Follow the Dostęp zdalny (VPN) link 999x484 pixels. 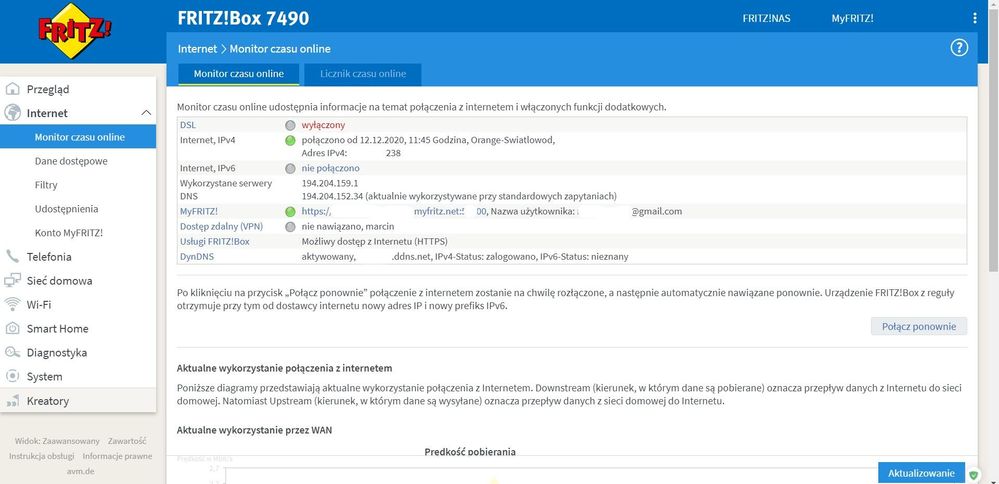221,226
